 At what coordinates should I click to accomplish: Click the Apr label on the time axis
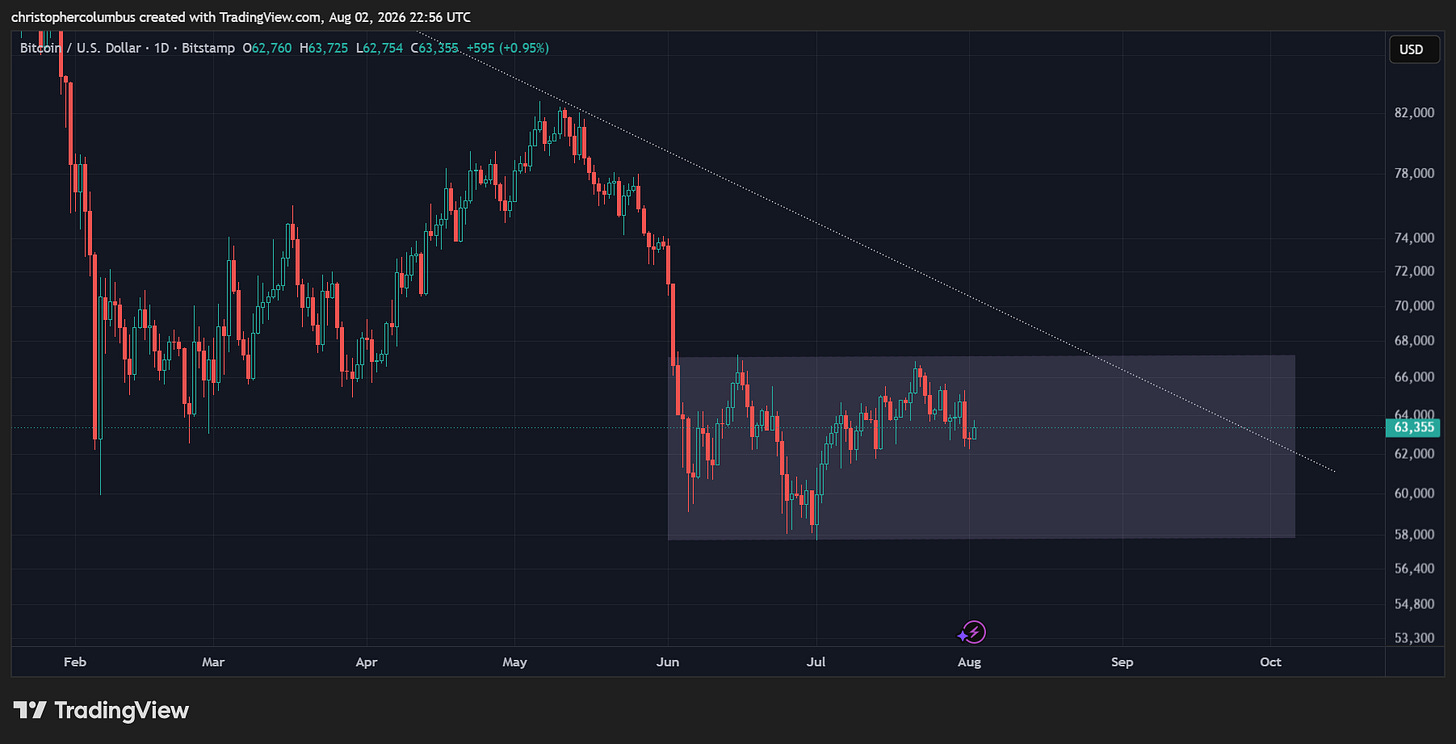tap(367, 662)
